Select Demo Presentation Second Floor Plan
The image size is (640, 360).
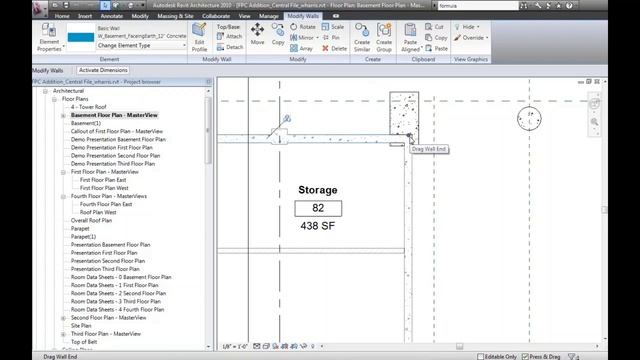coord(116,156)
